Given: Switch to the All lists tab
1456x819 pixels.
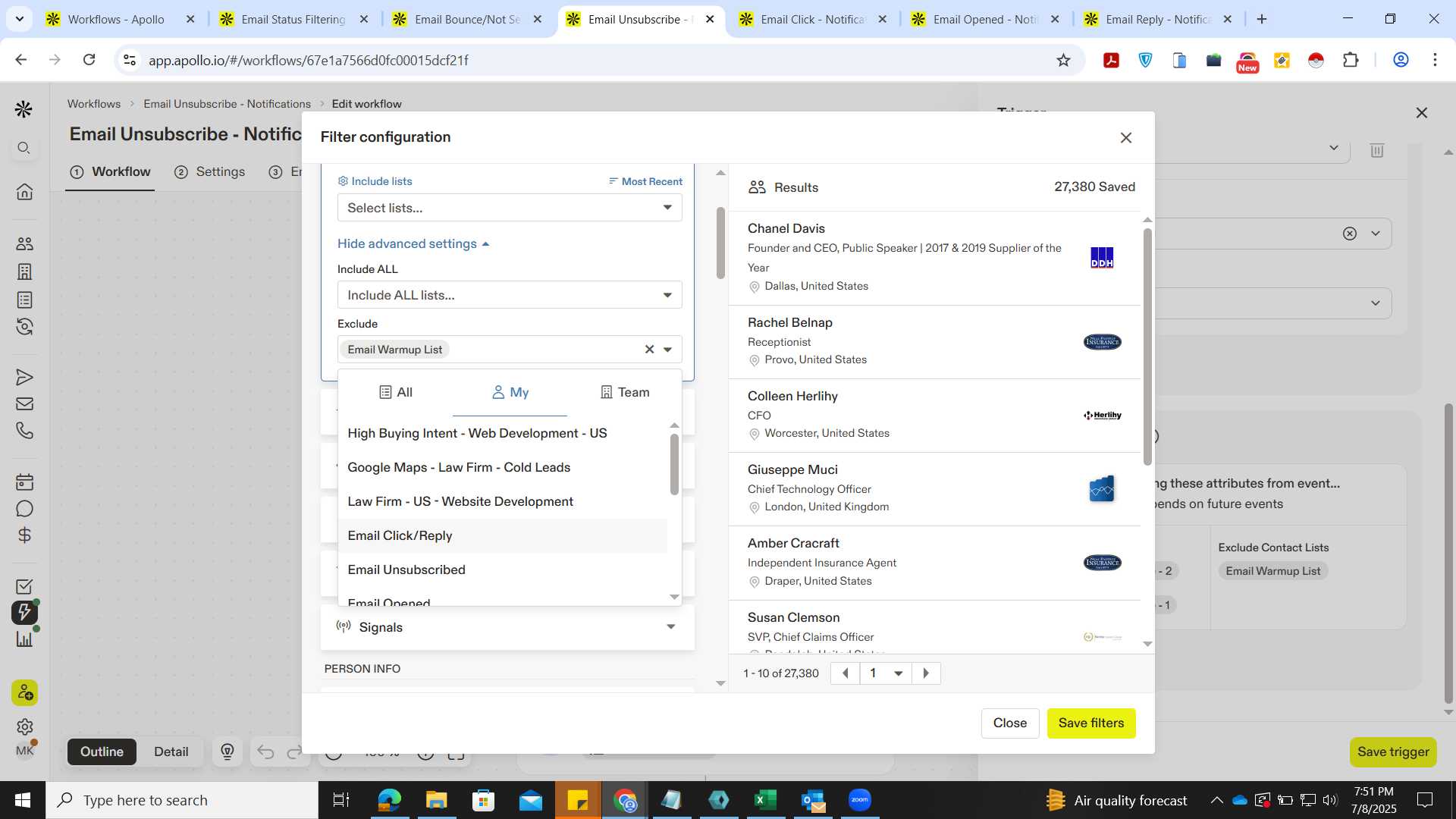Looking at the screenshot, I should click(x=395, y=392).
